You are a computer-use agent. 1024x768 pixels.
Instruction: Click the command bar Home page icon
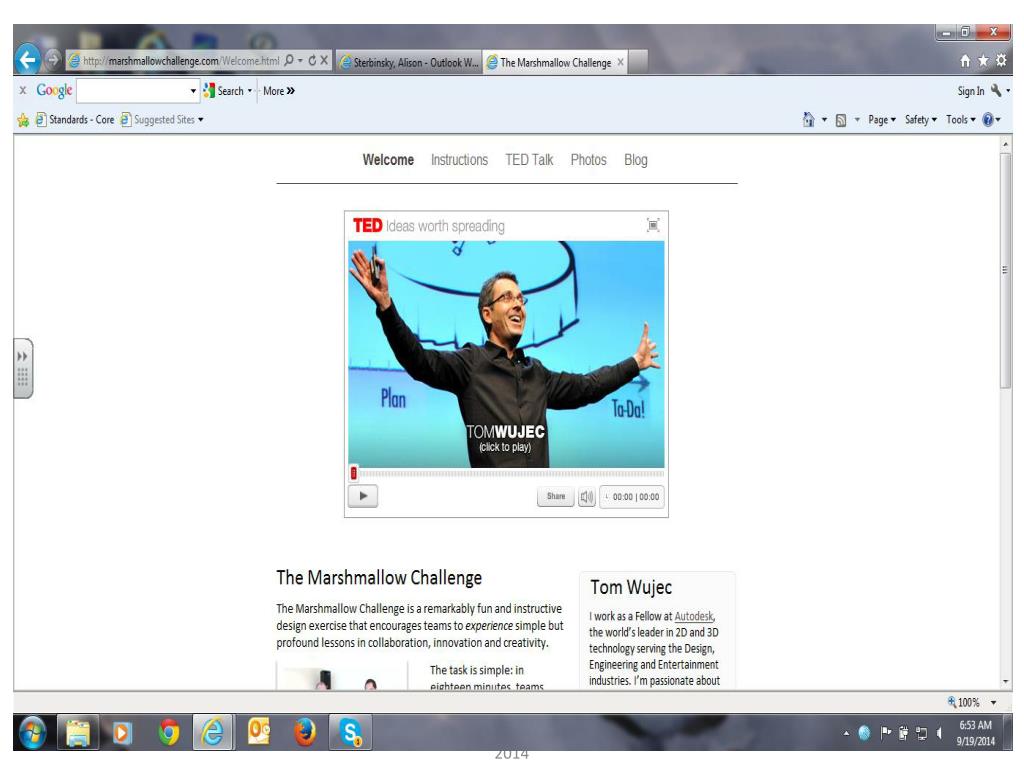pyautogui.click(x=808, y=120)
